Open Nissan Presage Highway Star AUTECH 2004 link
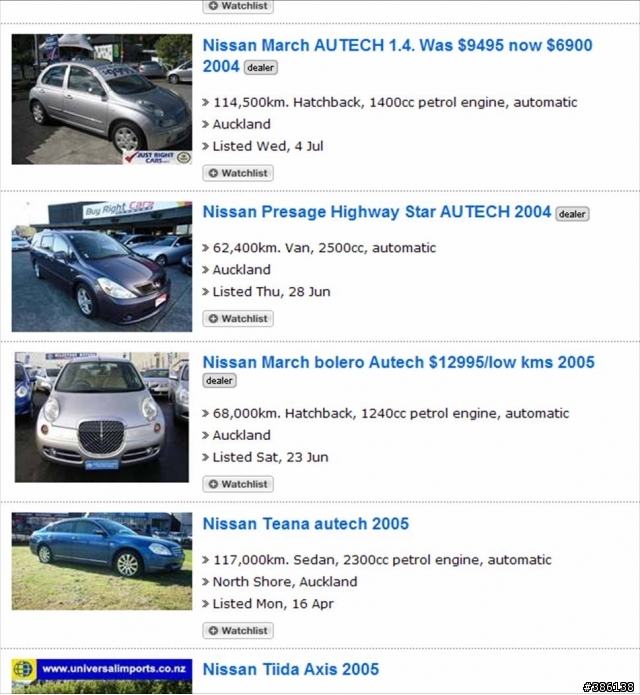This screenshot has width=640, height=695. coord(377,212)
